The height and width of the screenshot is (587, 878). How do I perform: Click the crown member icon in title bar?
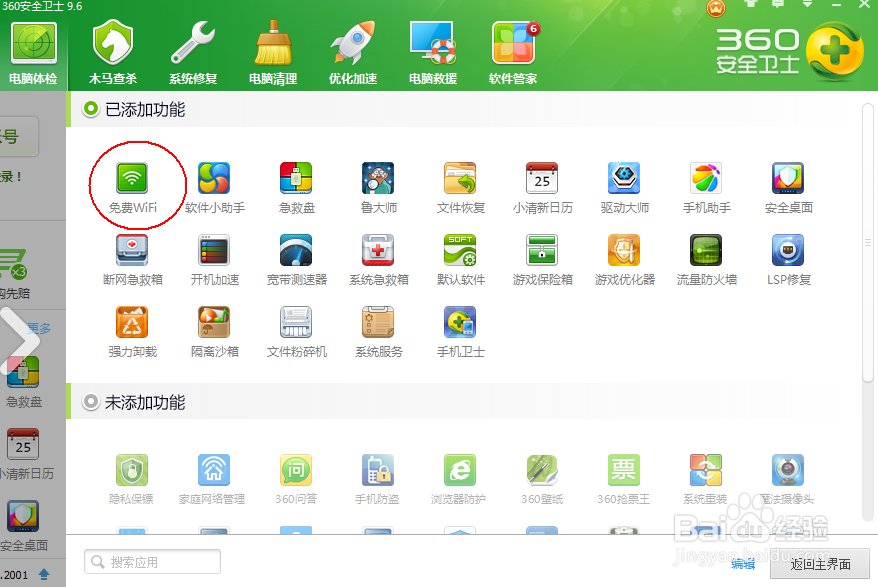pos(716,8)
